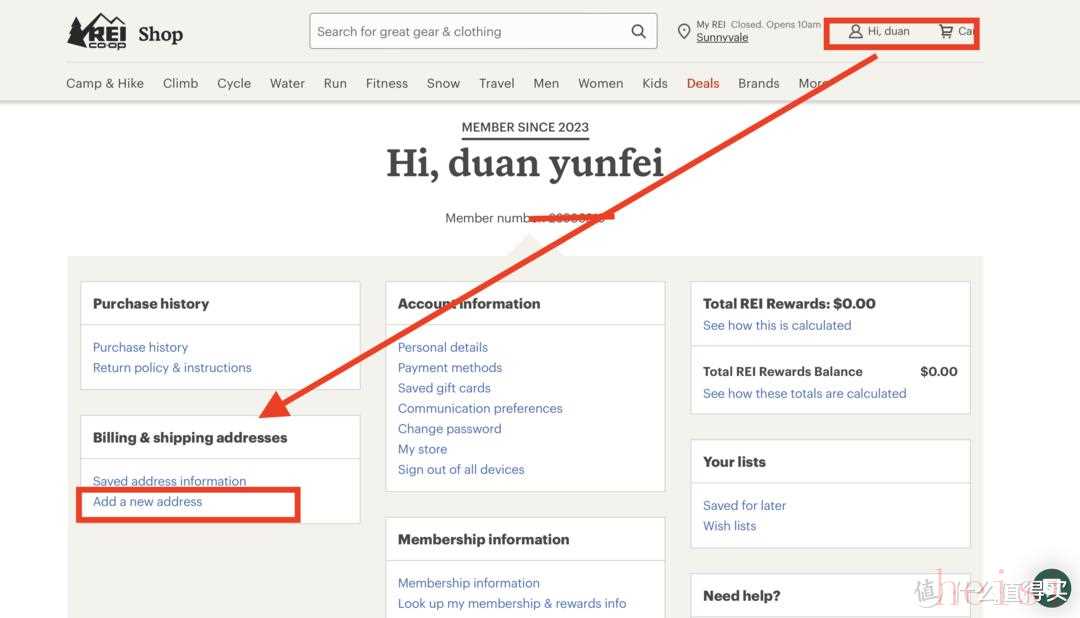Click the search magnifier icon
Screen dimensions: 1080x618
point(638,32)
